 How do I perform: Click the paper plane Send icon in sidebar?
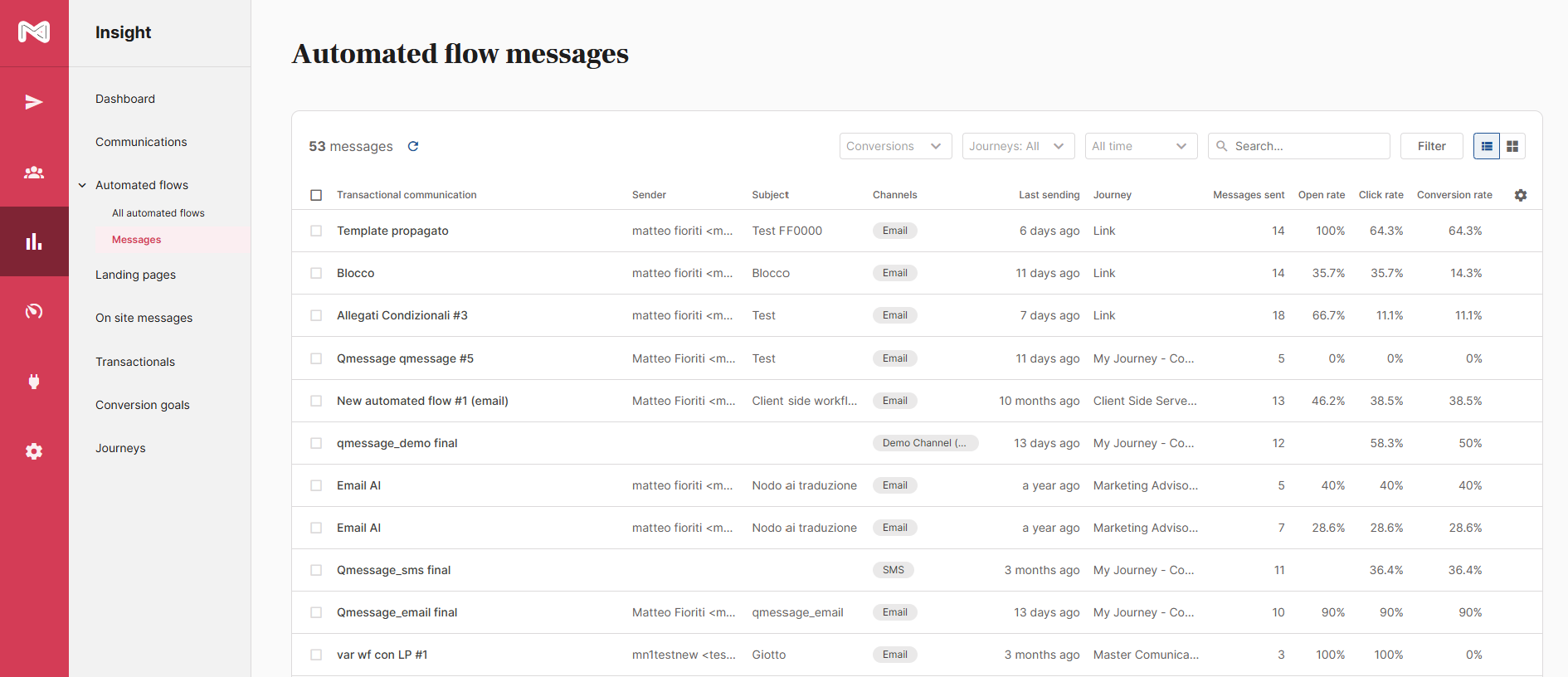click(x=34, y=102)
